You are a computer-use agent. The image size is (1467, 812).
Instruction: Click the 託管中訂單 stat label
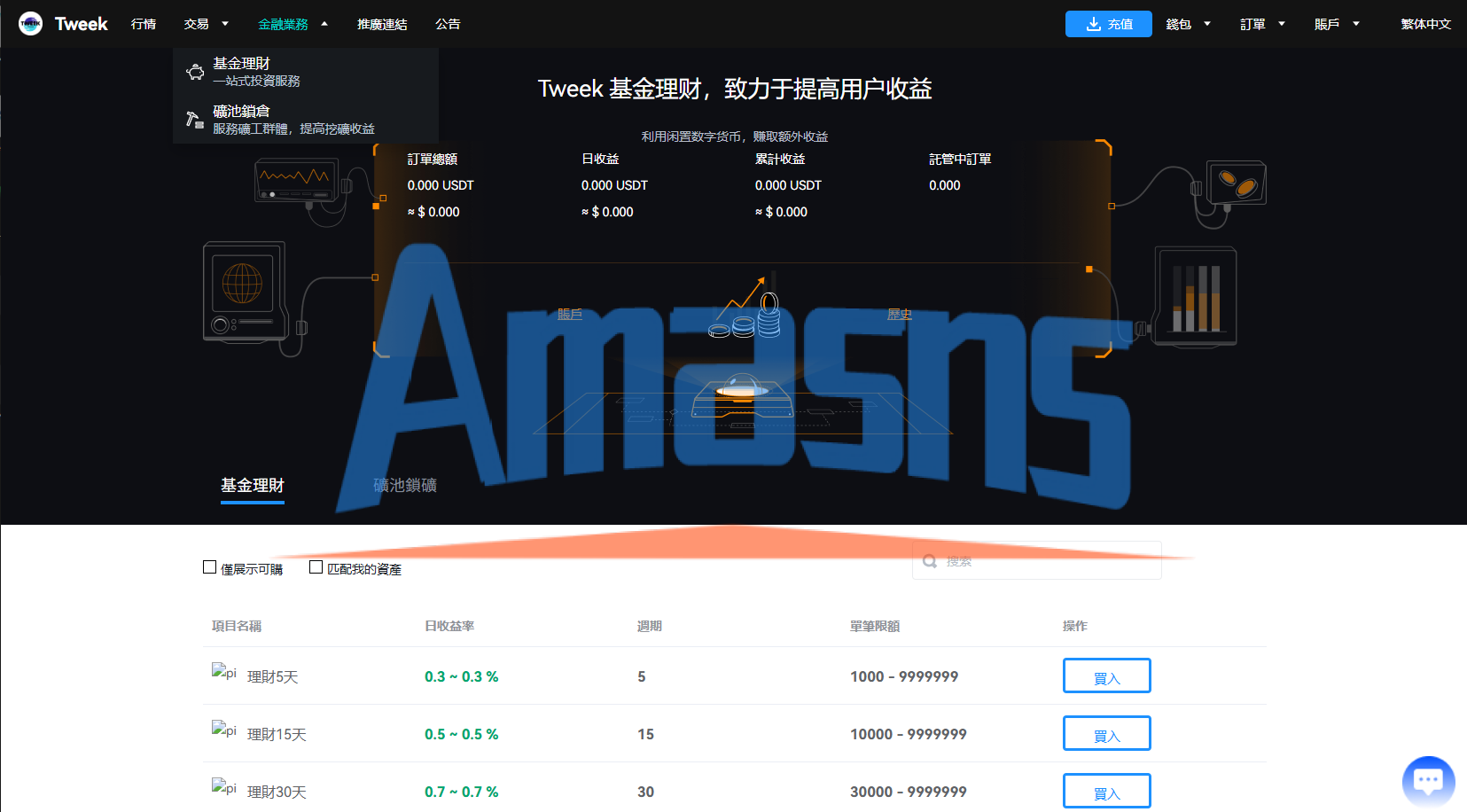pos(960,159)
